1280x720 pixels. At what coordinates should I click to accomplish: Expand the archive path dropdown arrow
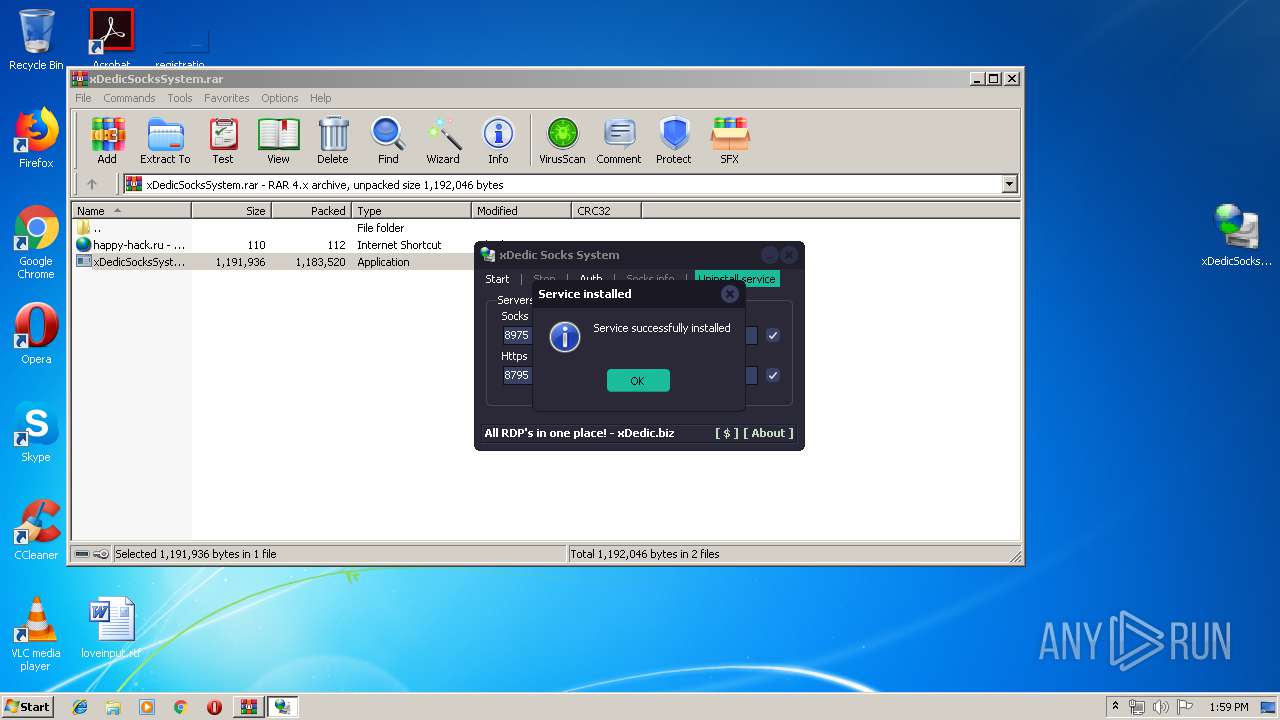coord(1009,184)
